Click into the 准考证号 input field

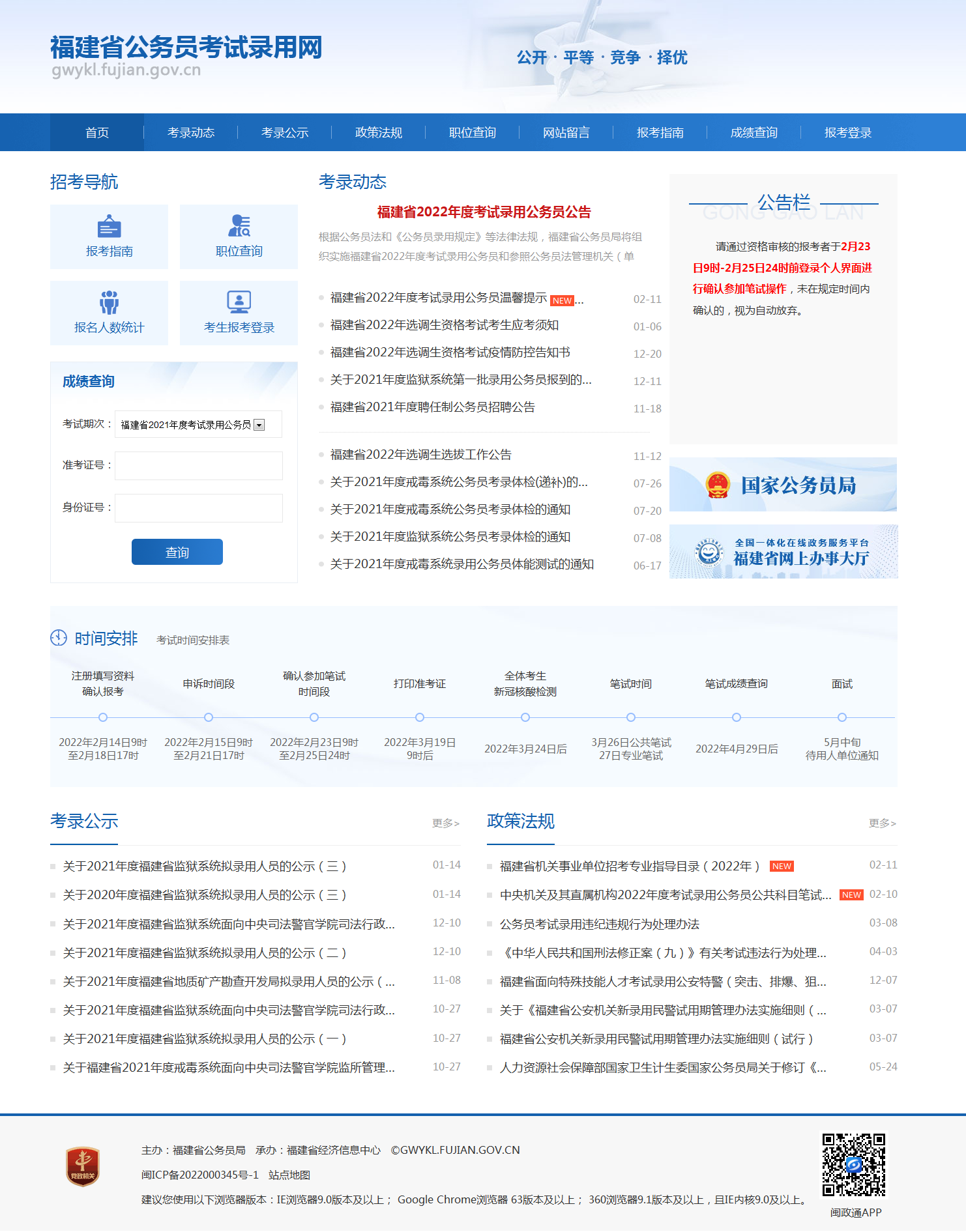(199, 466)
